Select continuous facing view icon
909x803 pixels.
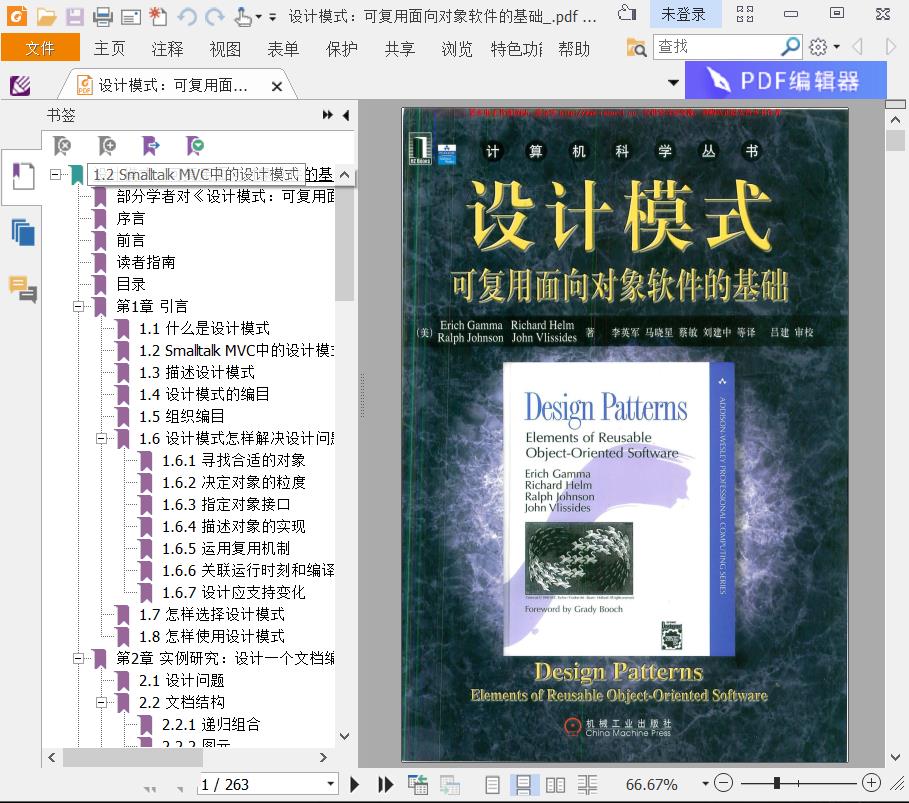[x=587, y=785]
